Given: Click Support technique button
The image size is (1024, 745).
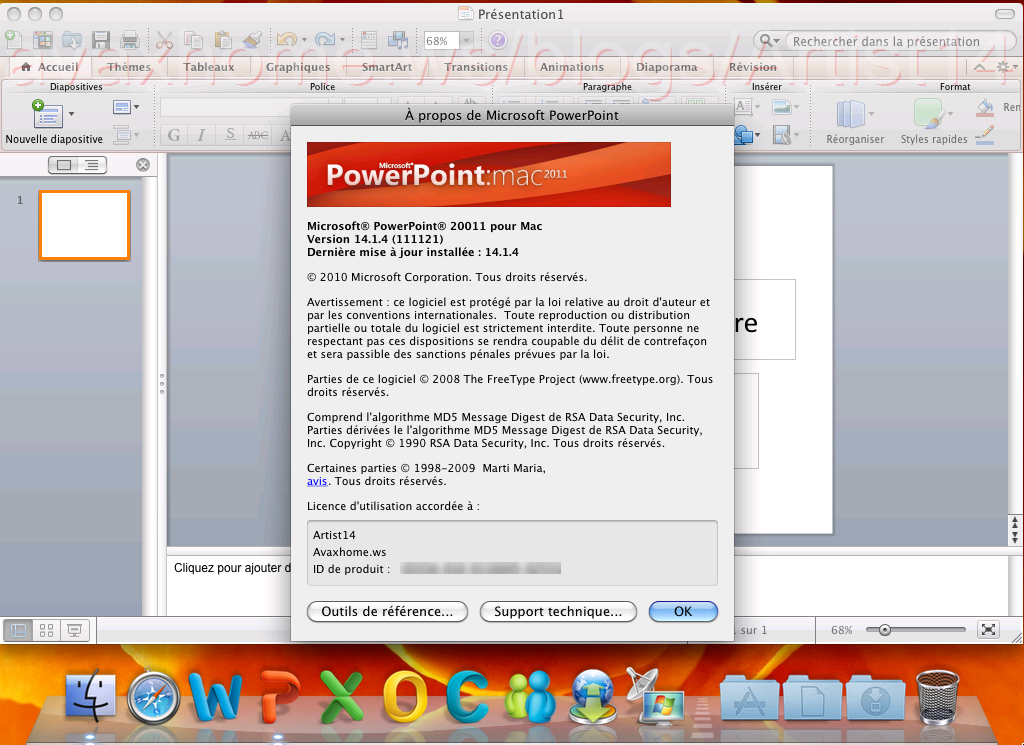Looking at the screenshot, I should click(558, 612).
